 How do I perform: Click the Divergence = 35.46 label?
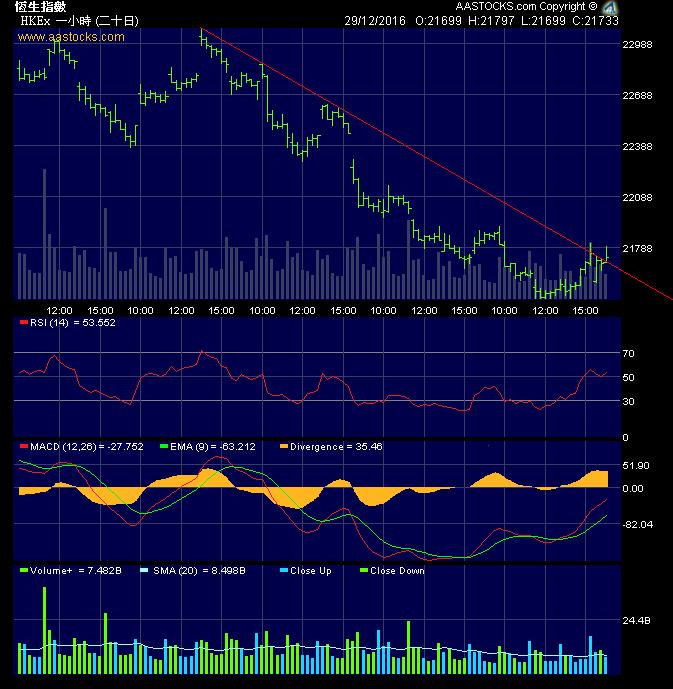click(336, 447)
